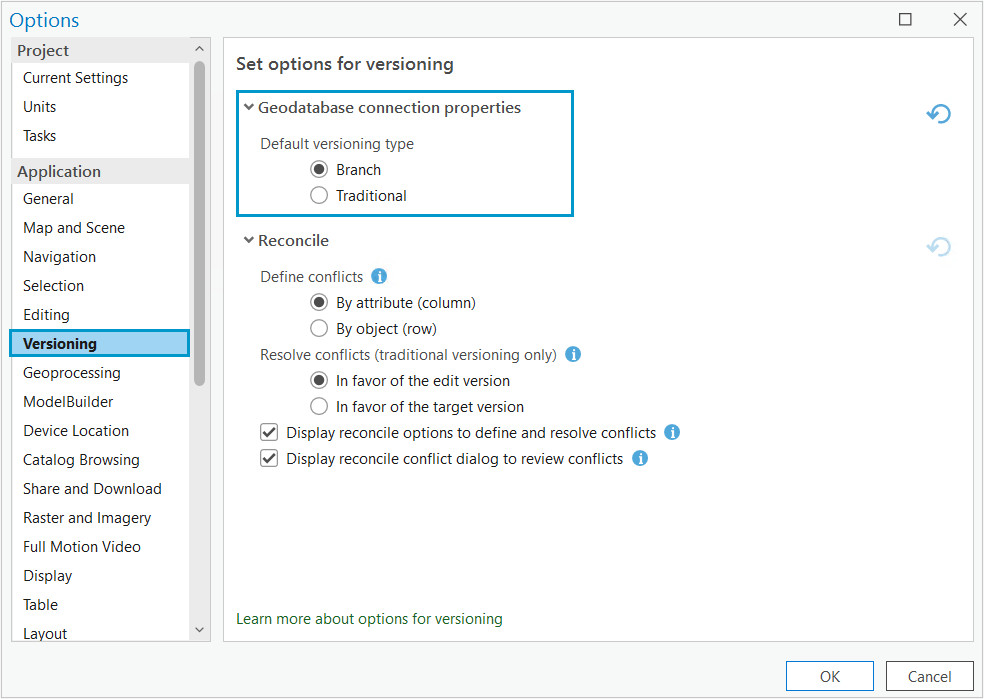Click the reset icon for Geodatabase connection properties
This screenshot has width=984, height=699.
(938, 114)
